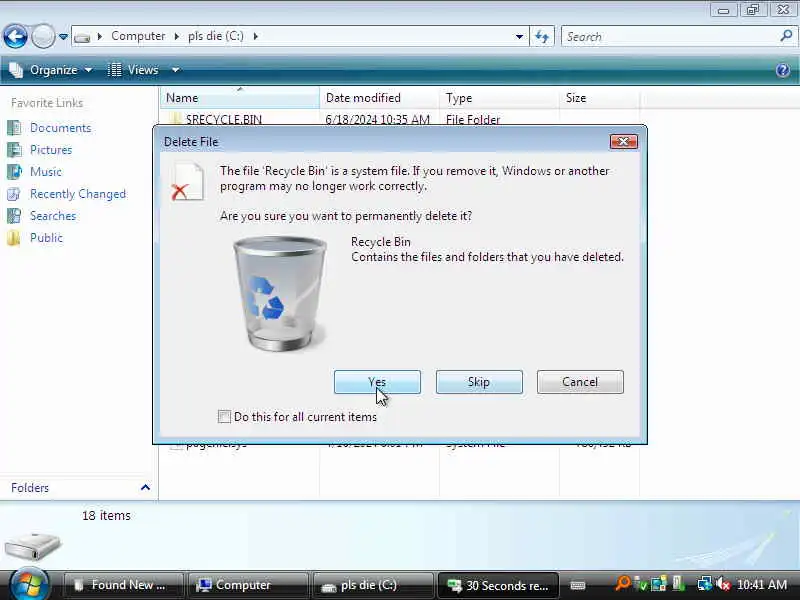The height and width of the screenshot is (600, 800).
Task: Open the Public favorite link
Action: pyautogui.click(x=46, y=238)
